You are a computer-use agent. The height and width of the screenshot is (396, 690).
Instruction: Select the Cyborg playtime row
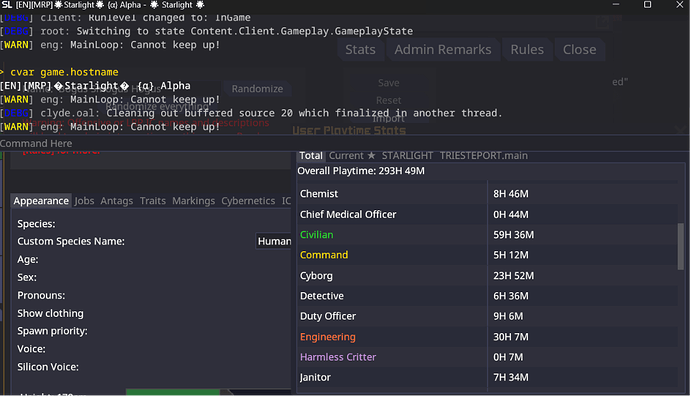(488, 276)
